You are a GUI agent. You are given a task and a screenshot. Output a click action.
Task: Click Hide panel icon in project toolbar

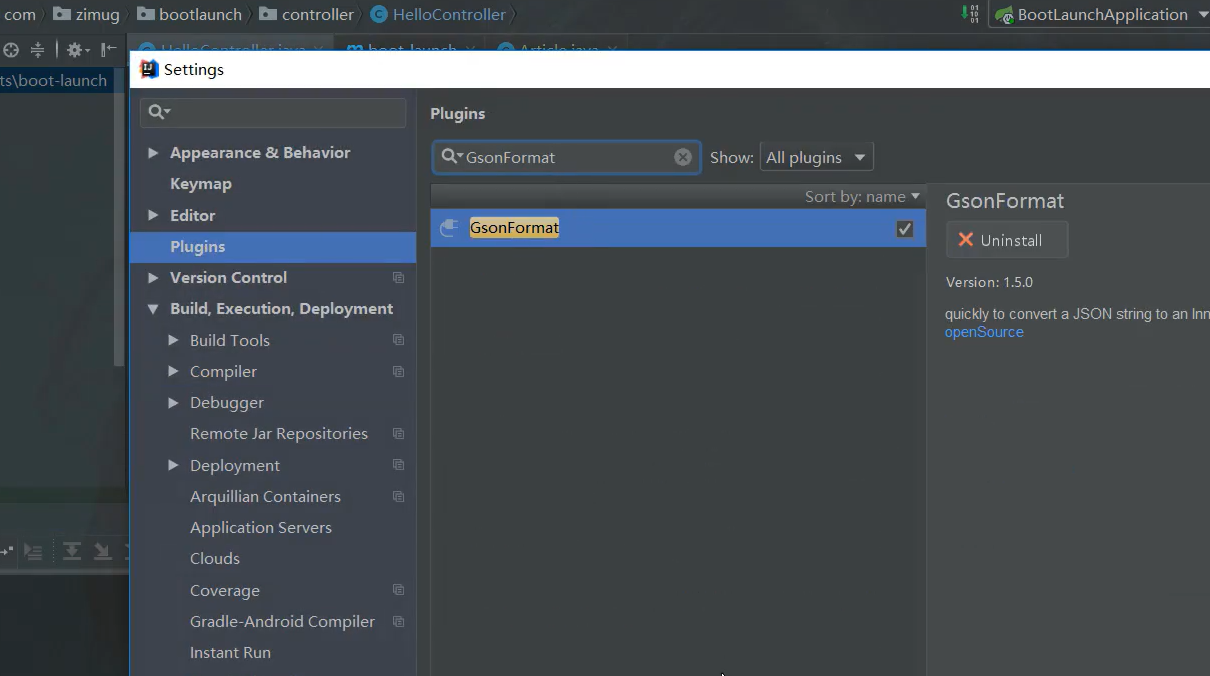pyautogui.click(x=108, y=50)
